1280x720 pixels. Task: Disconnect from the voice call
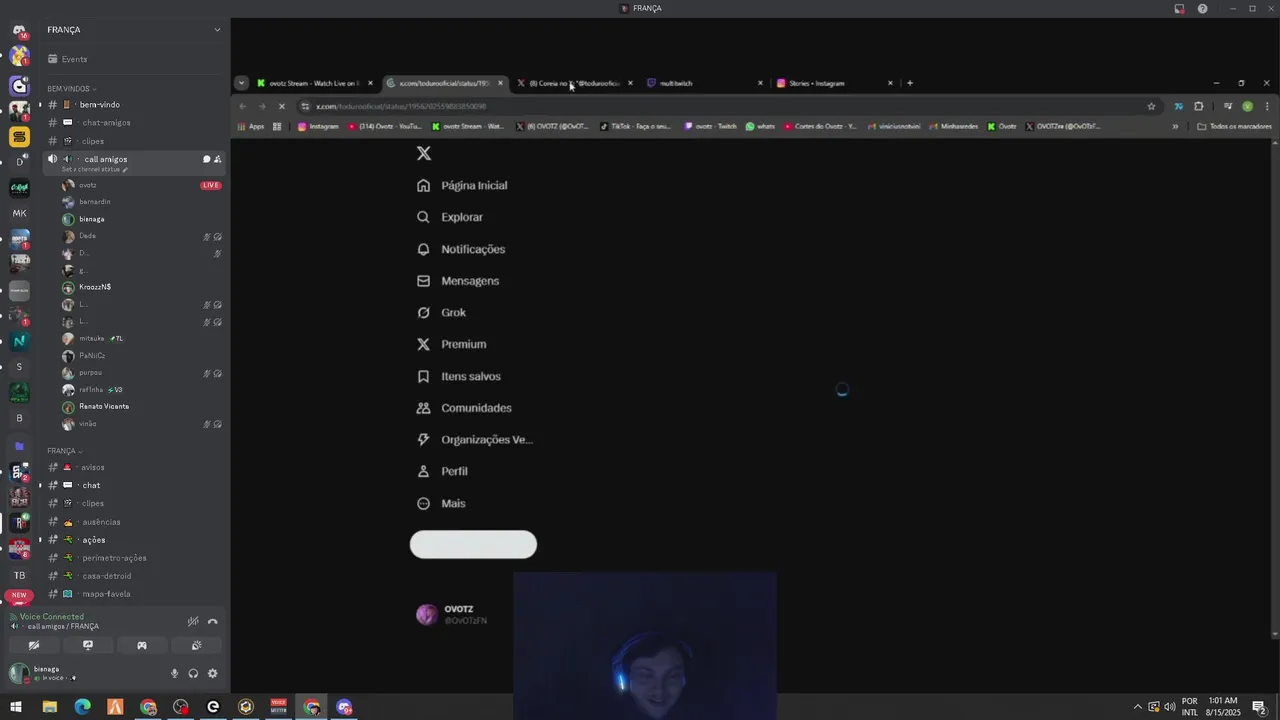[x=212, y=621]
